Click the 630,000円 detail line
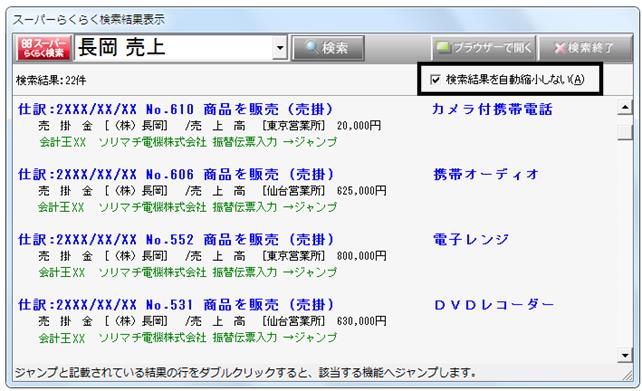The height and width of the screenshot is (391, 642). tap(212, 321)
